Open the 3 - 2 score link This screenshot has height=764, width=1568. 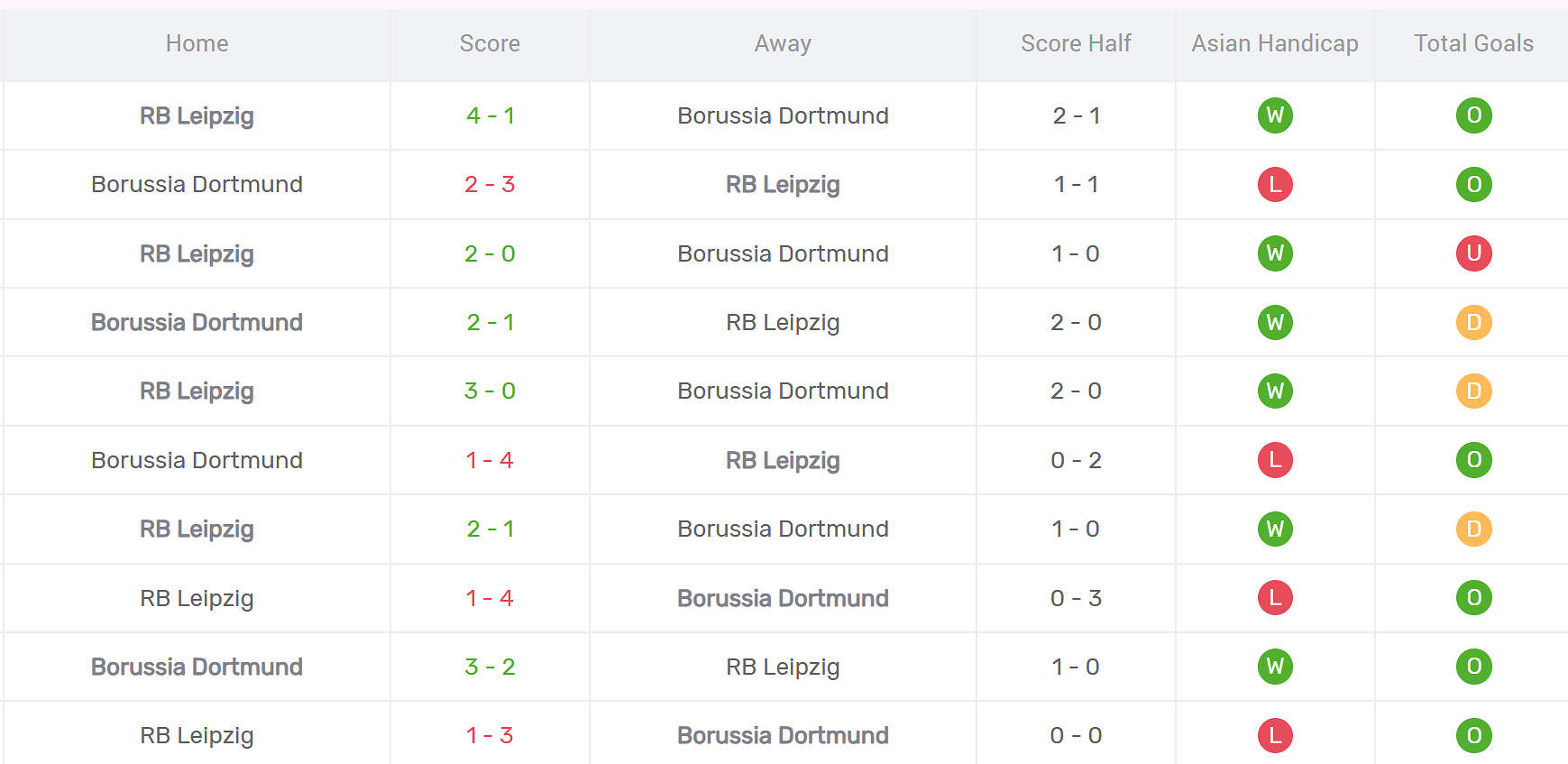pyautogui.click(x=490, y=667)
